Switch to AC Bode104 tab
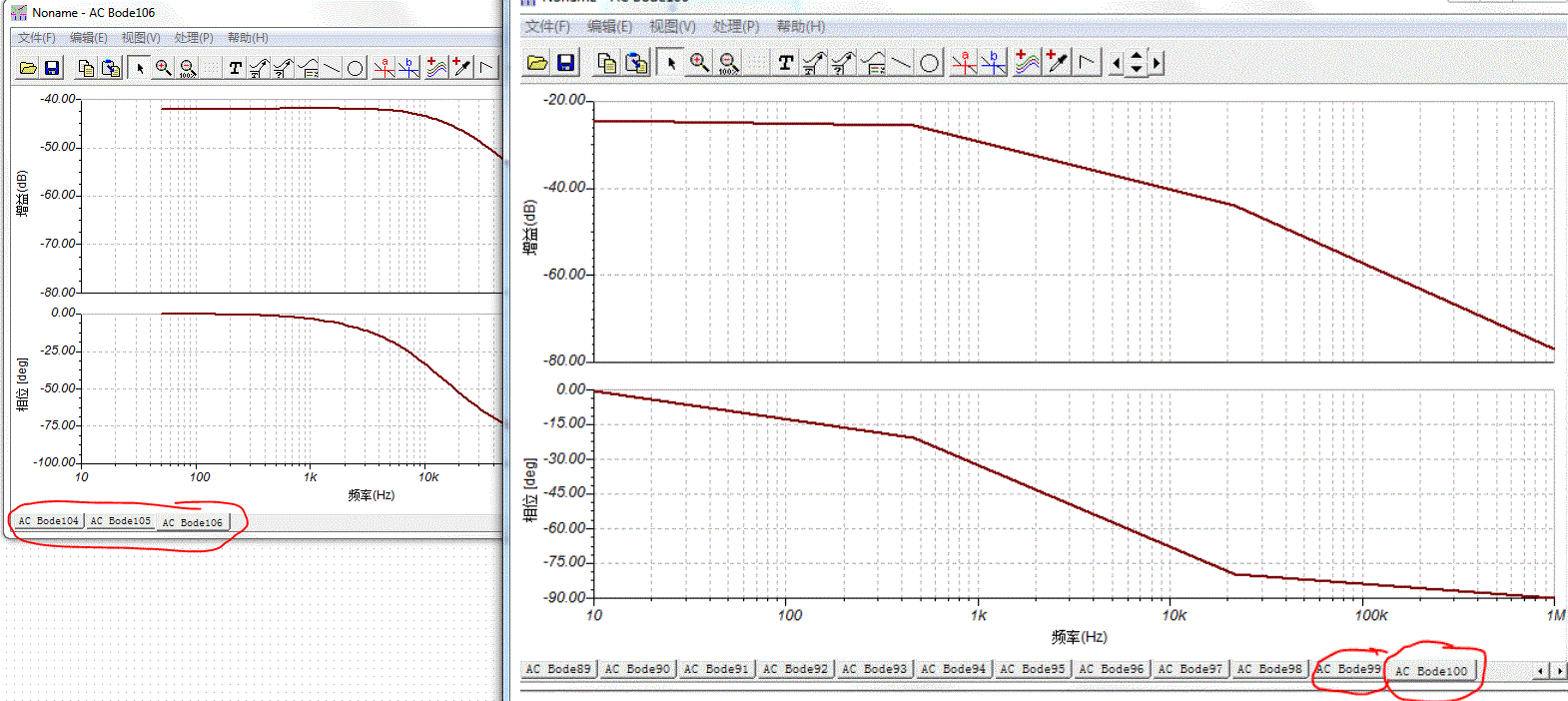1568x701 pixels. click(48, 520)
